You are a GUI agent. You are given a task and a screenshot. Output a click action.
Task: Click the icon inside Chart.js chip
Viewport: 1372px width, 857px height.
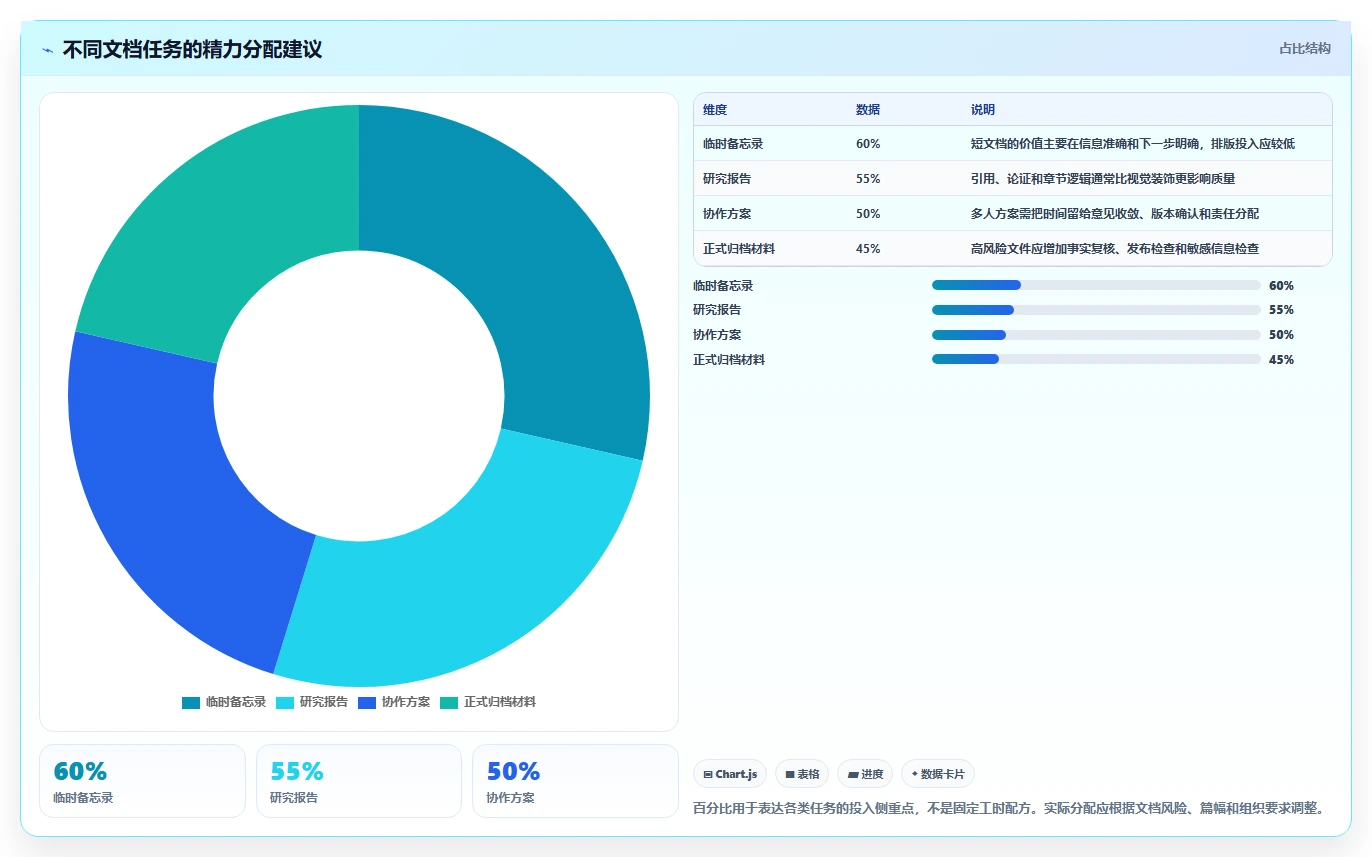click(708, 775)
